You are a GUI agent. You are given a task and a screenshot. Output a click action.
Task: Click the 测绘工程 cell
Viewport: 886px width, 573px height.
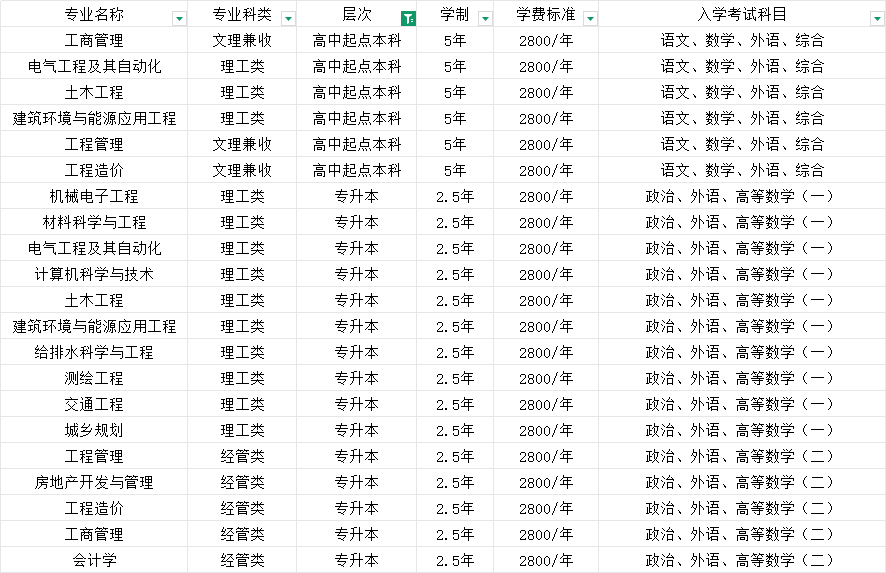click(x=94, y=378)
